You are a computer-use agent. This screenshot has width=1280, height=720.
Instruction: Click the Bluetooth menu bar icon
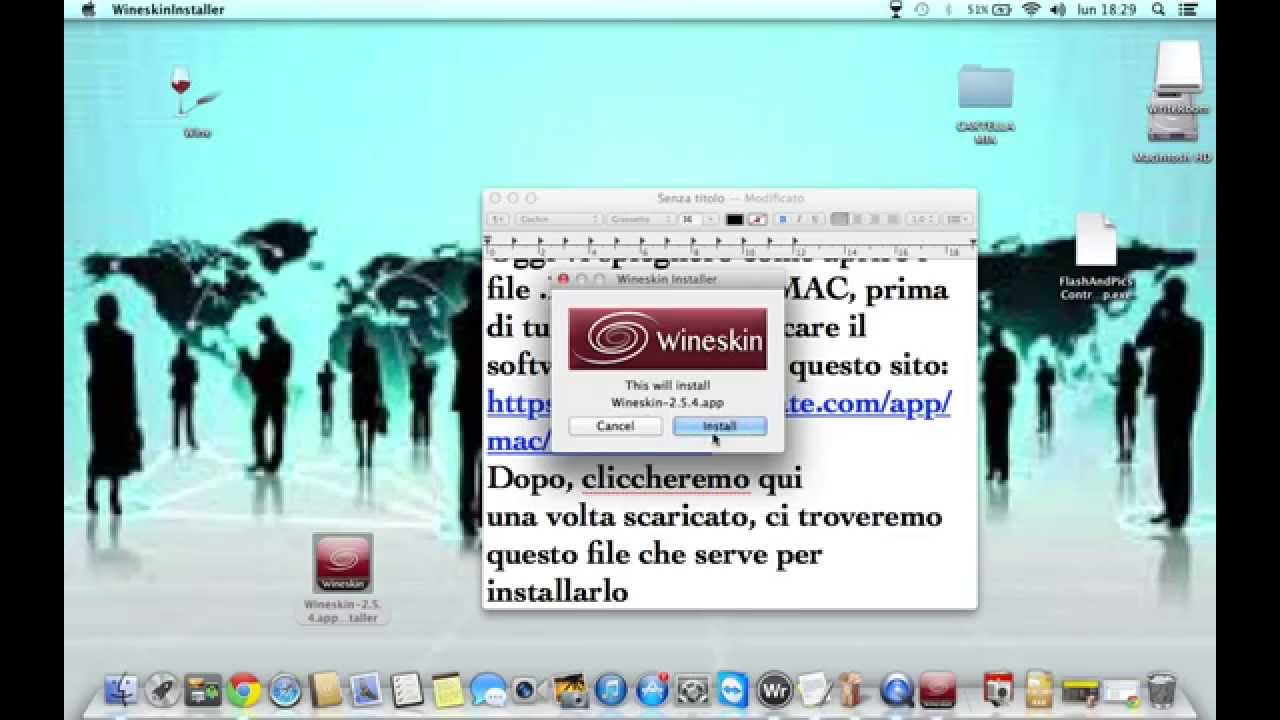click(948, 9)
